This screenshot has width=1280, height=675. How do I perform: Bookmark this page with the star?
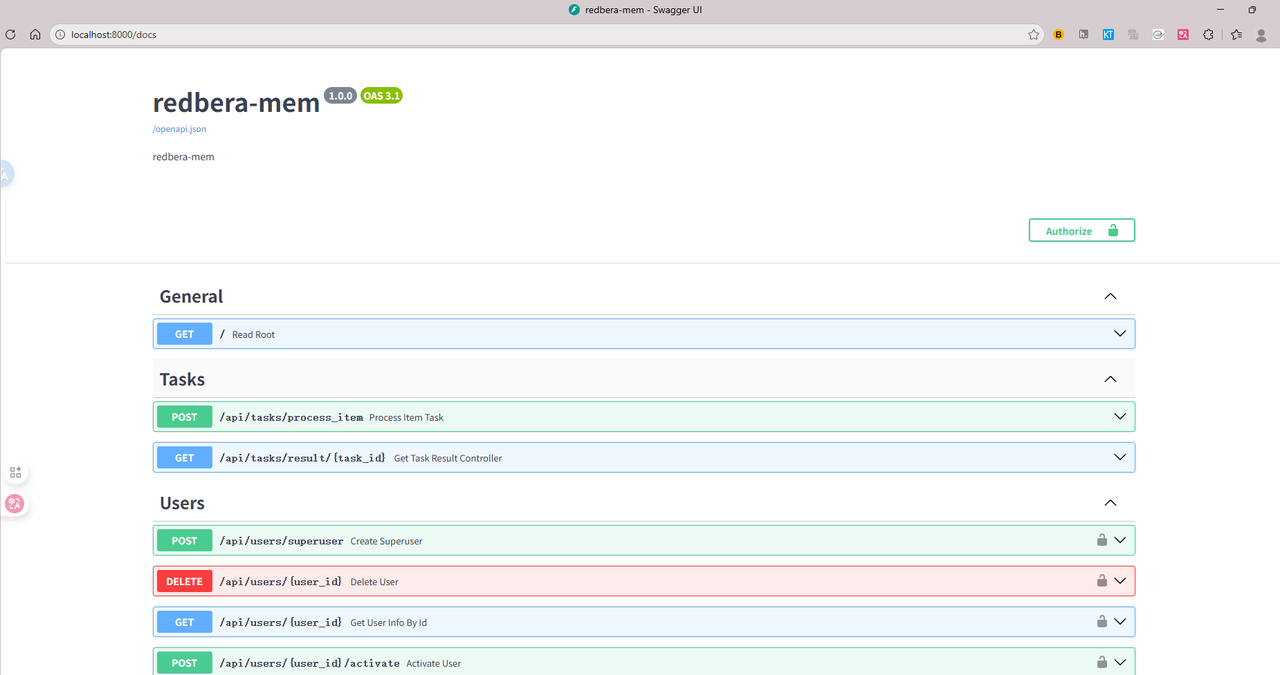click(1034, 34)
